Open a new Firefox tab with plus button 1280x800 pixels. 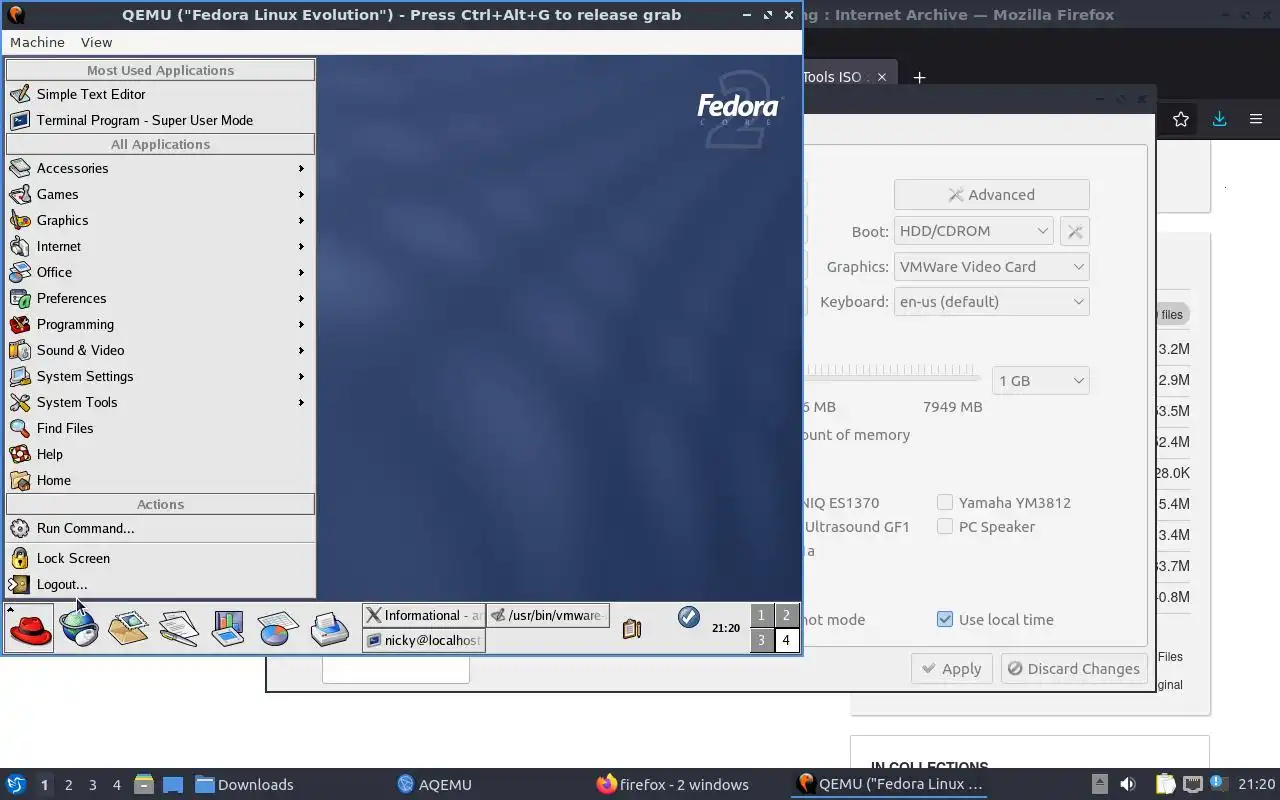[x=919, y=77]
